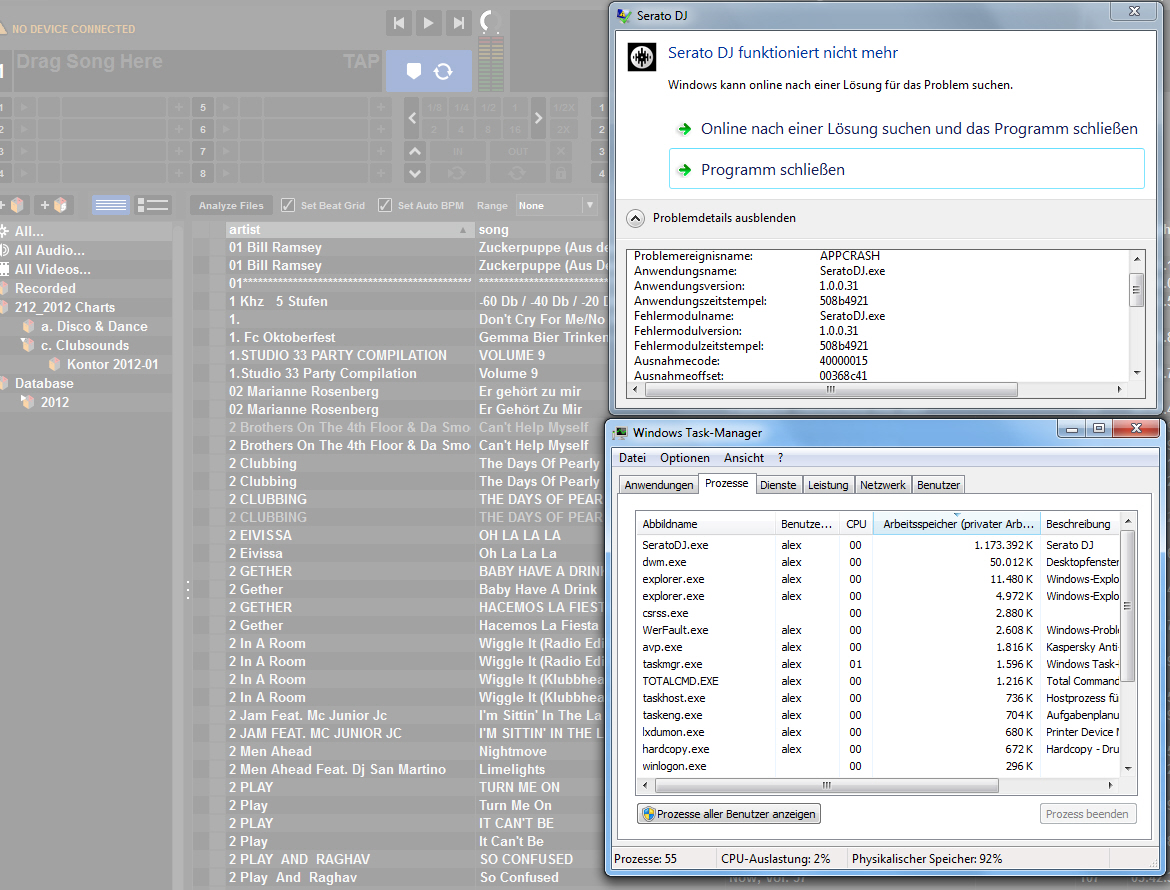Toggle loop with the right loop cycle icon
Image resolution: width=1170 pixels, height=890 pixels.
tap(516, 173)
